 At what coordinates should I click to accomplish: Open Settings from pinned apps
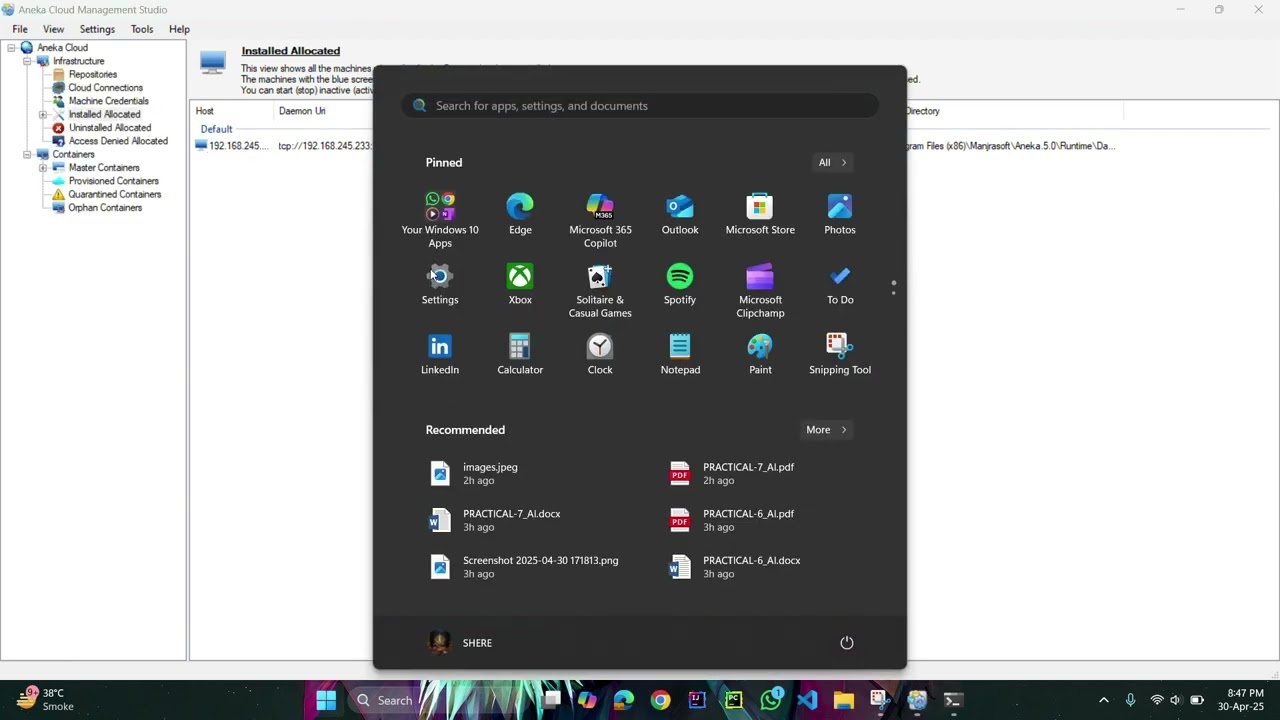[440, 284]
